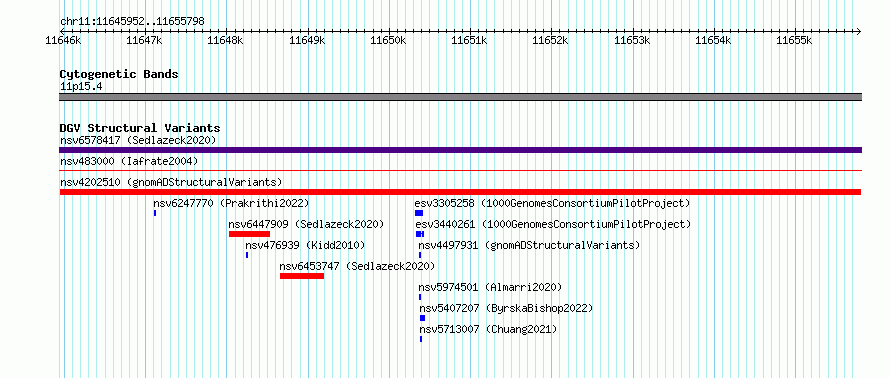Click the nsv4202510 (gnomADStructuralVariants) label
Screen dimensions: 890x378
pos(171,182)
